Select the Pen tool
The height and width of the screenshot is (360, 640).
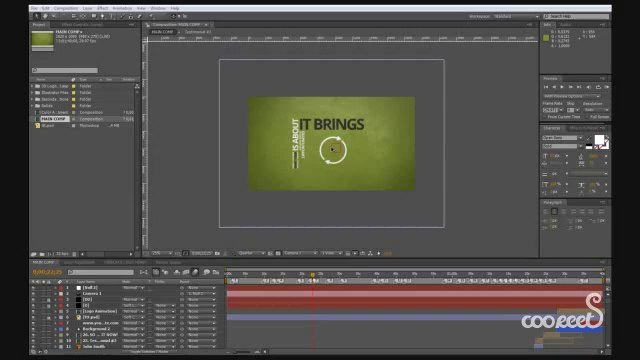102,16
